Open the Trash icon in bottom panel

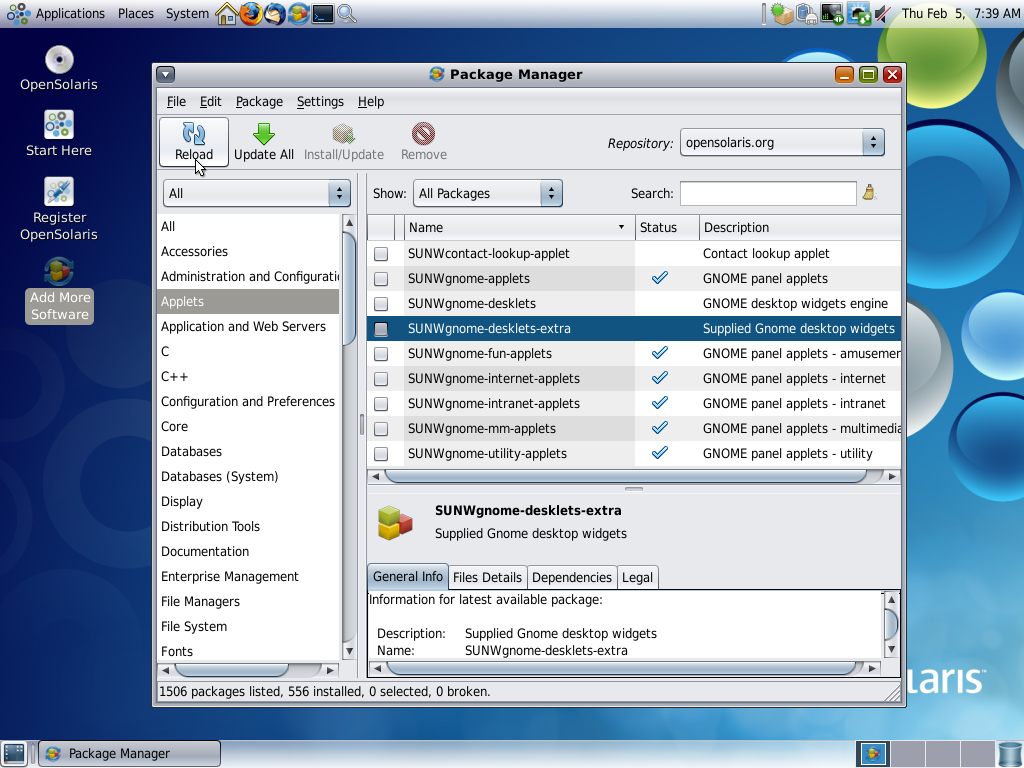1010,753
